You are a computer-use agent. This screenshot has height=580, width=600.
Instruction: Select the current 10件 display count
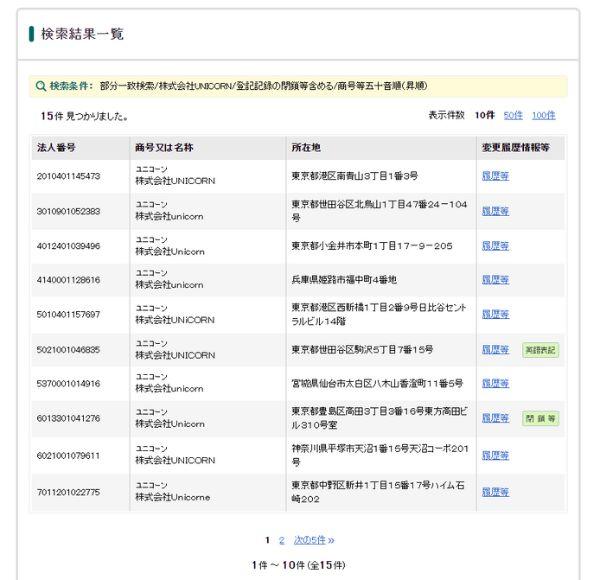pyautogui.click(x=484, y=115)
